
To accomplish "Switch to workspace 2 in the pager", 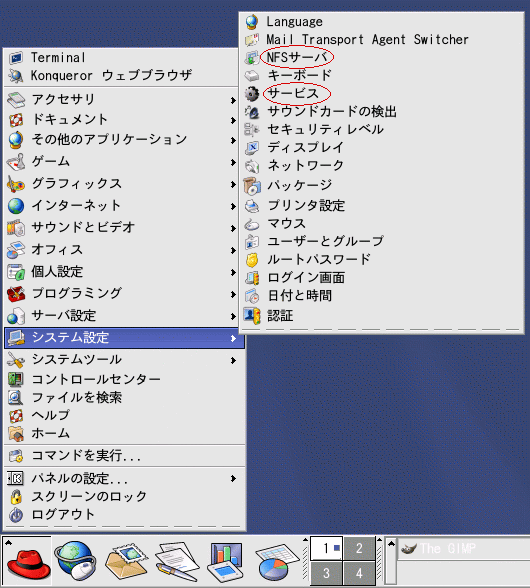I will [359, 548].
